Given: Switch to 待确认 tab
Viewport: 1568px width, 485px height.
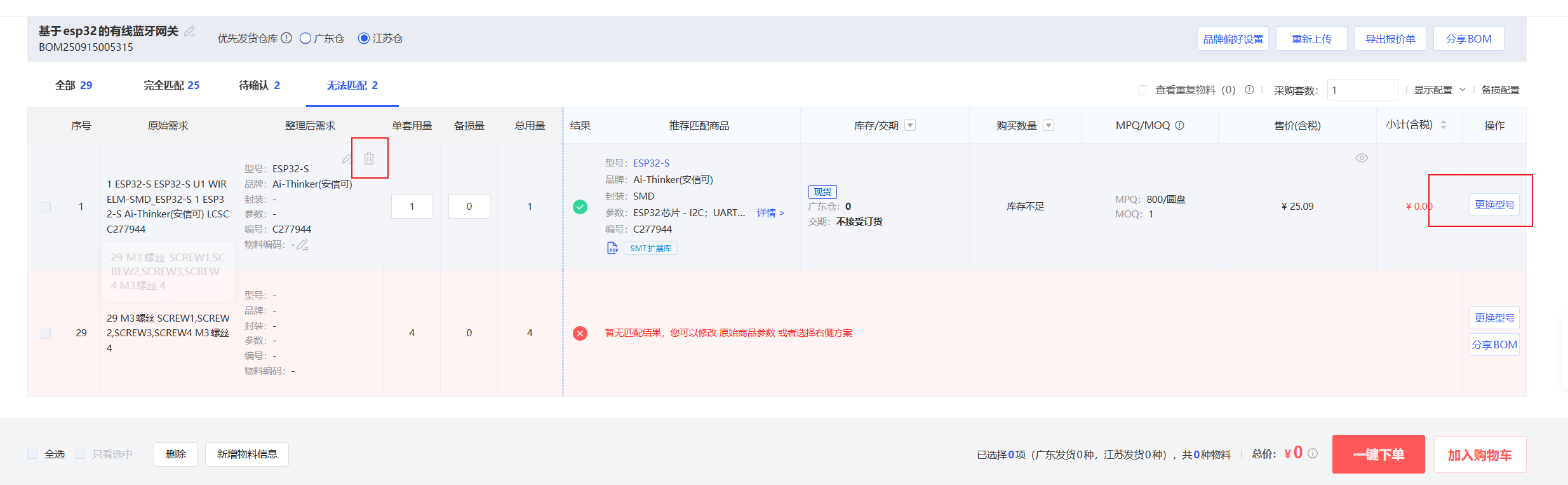Looking at the screenshot, I should (x=259, y=85).
